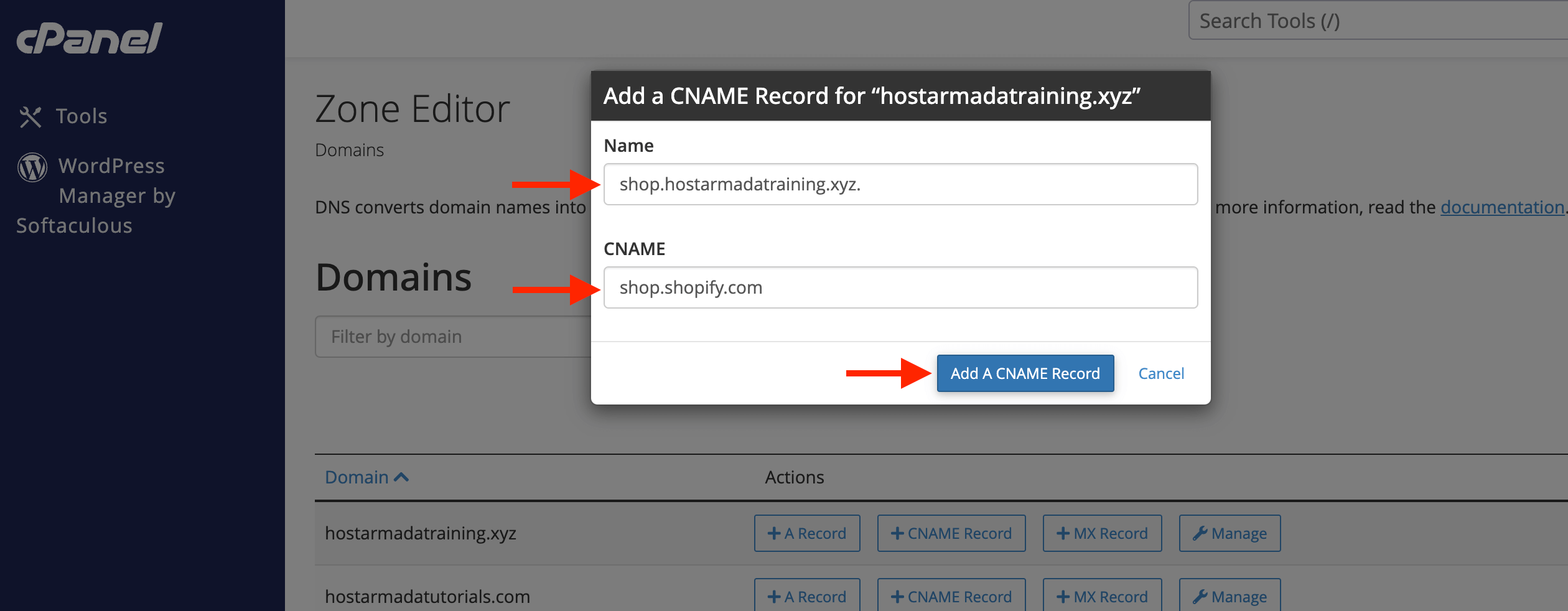This screenshot has width=1568, height=611.
Task: Sort by the Domain column header
Action: tap(366, 477)
